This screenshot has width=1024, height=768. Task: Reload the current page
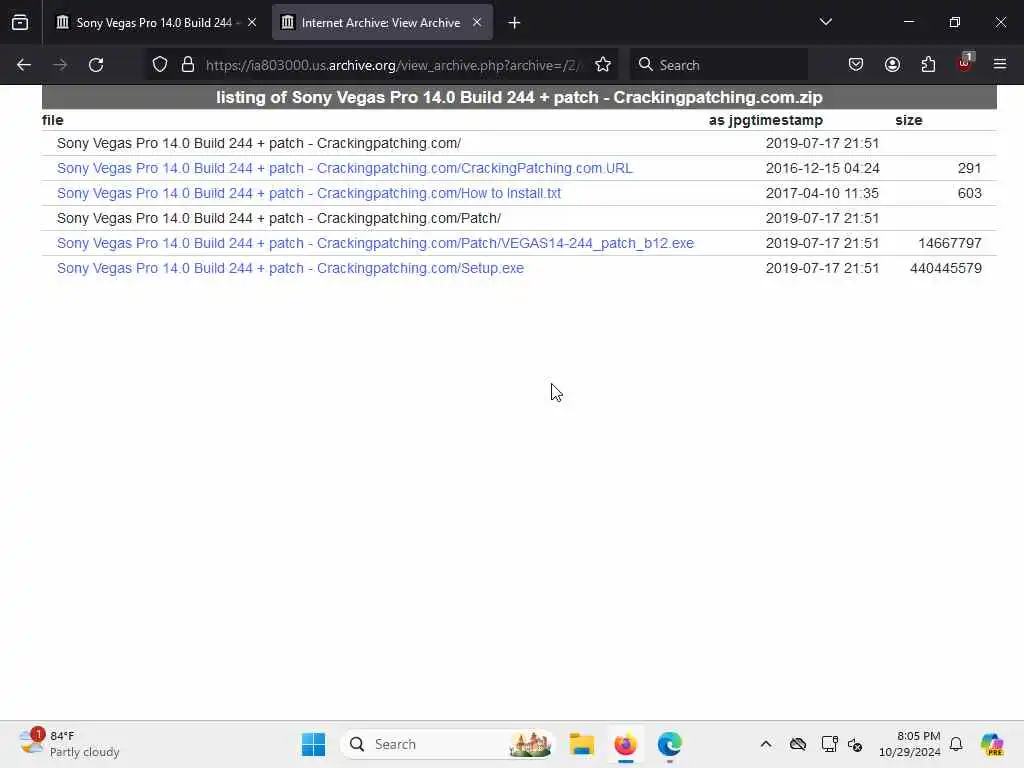tap(96, 65)
